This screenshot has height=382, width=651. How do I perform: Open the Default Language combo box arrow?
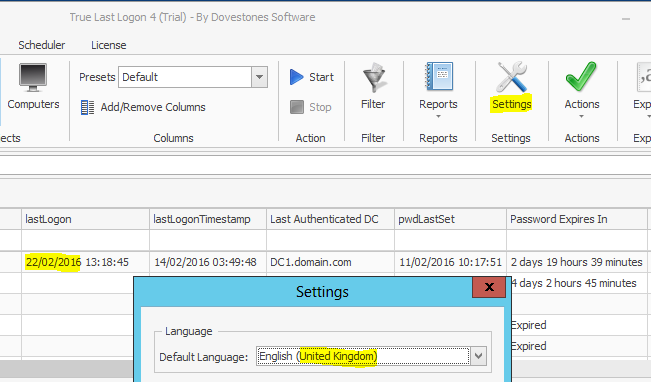tap(479, 356)
